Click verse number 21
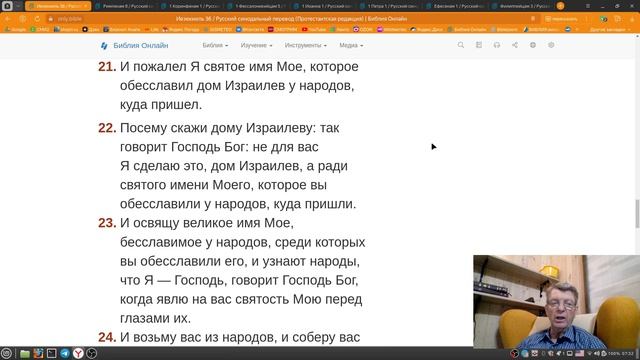This screenshot has height=360, width=640. 107,67
